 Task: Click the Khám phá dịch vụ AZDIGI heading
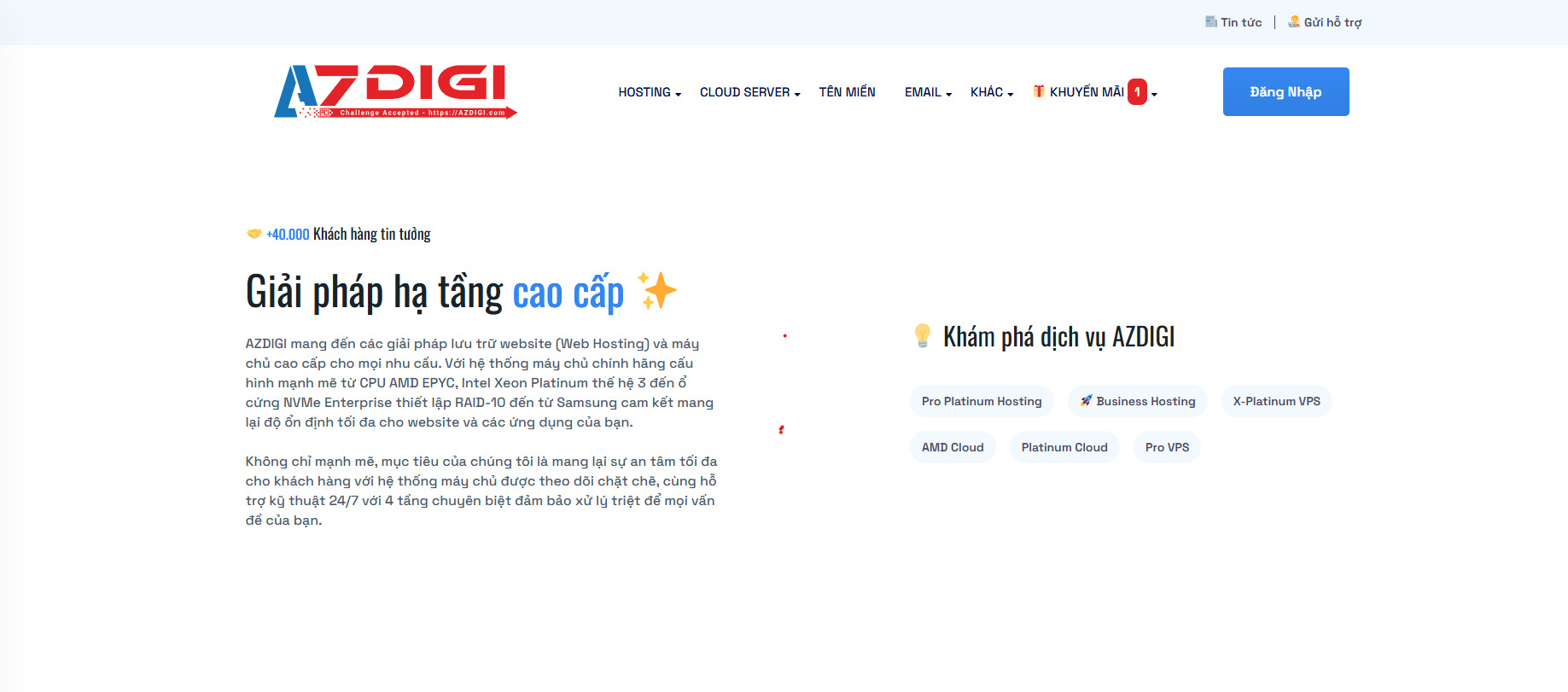[x=1058, y=336]
